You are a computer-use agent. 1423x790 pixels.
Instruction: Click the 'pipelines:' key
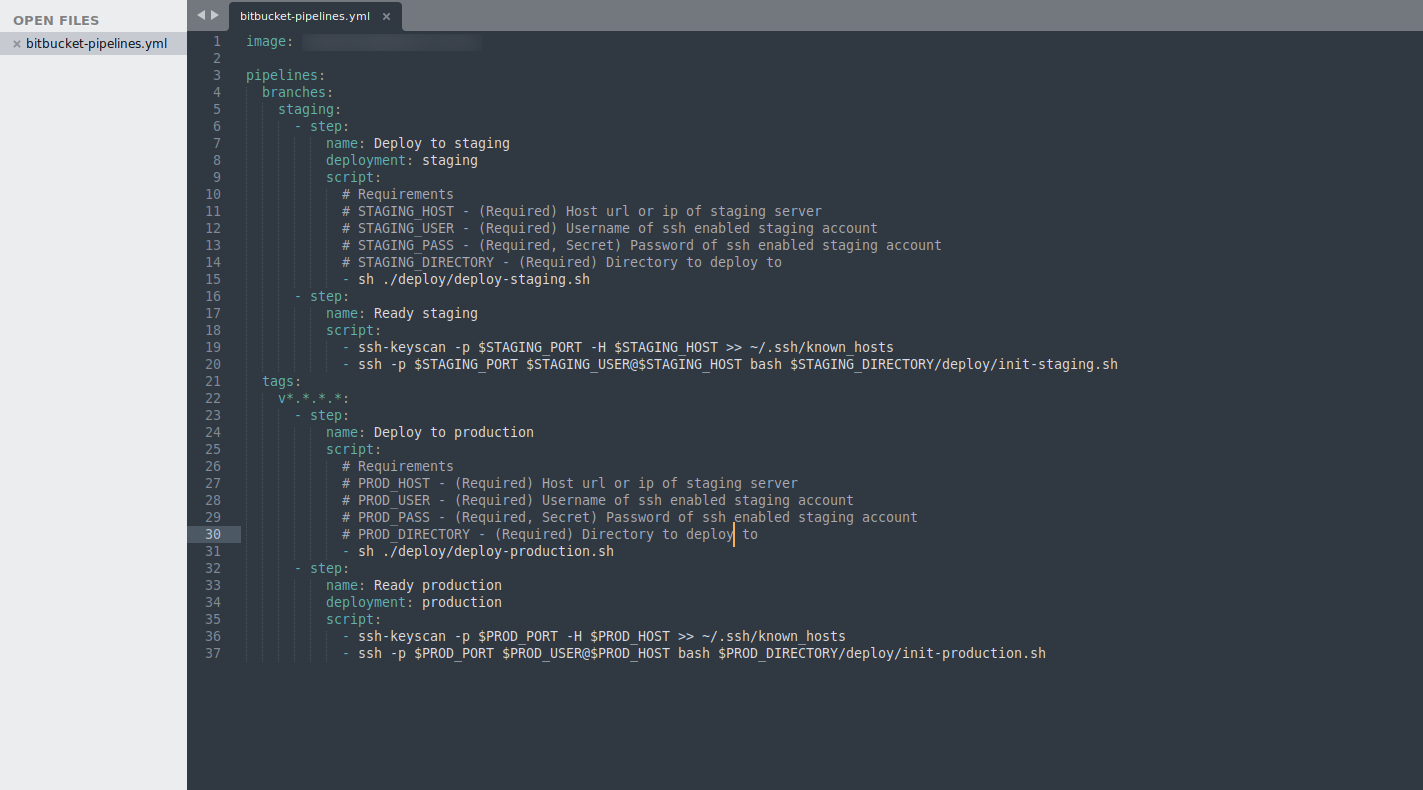(286, 75)
